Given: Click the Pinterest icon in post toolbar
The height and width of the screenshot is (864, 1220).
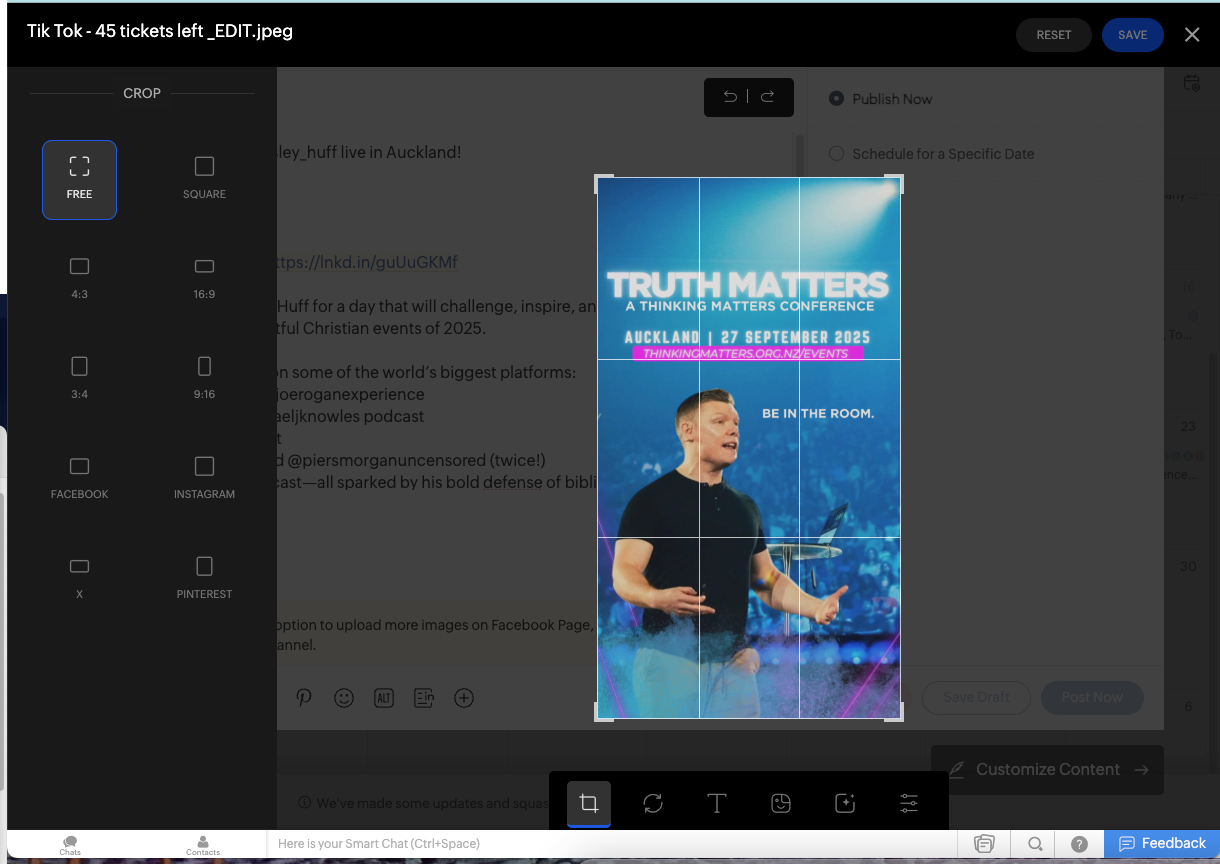Looking at the screenshot, I should 304,698.
